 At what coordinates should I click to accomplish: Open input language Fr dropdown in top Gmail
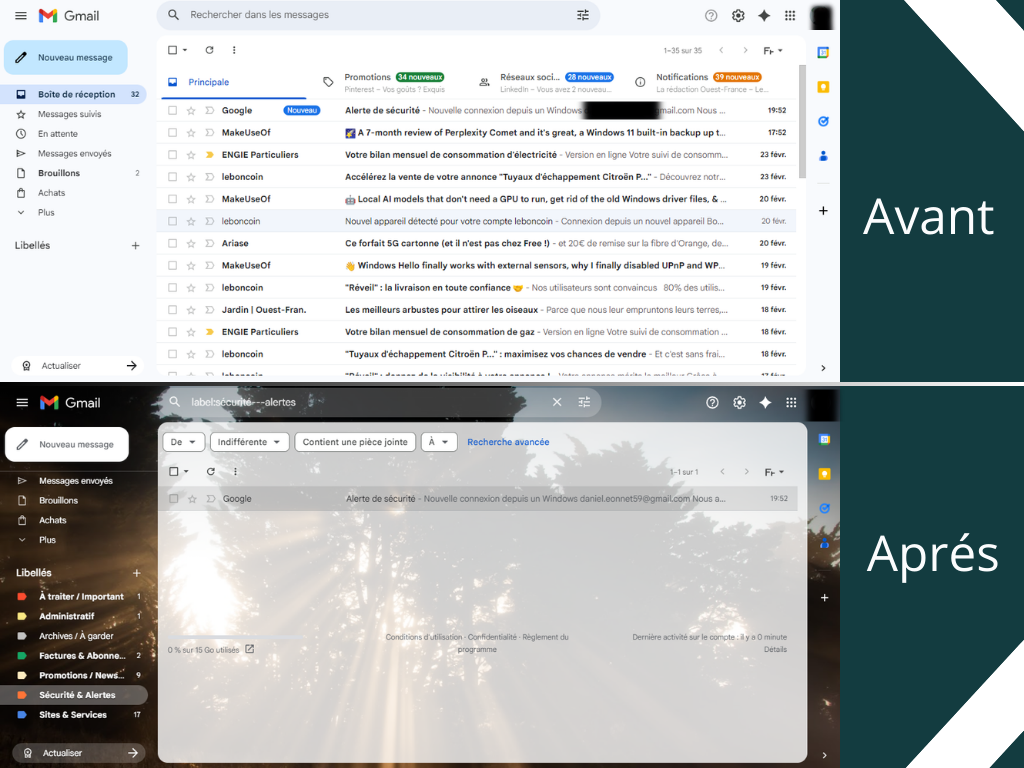773,50
